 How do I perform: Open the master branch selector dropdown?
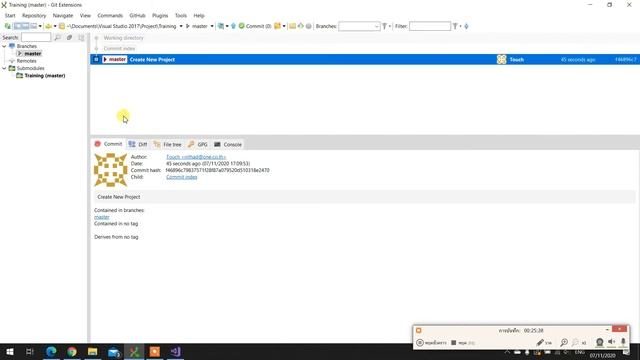click(212, 26)
